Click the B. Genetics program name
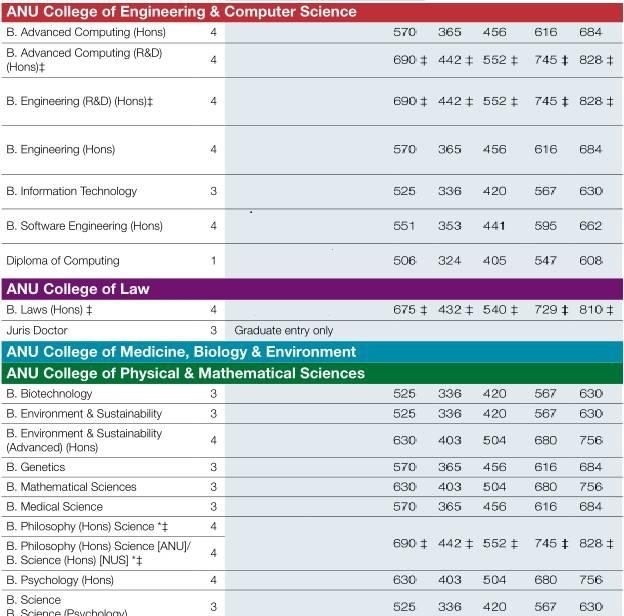624x616 pixels. click(x=36, y=467)
